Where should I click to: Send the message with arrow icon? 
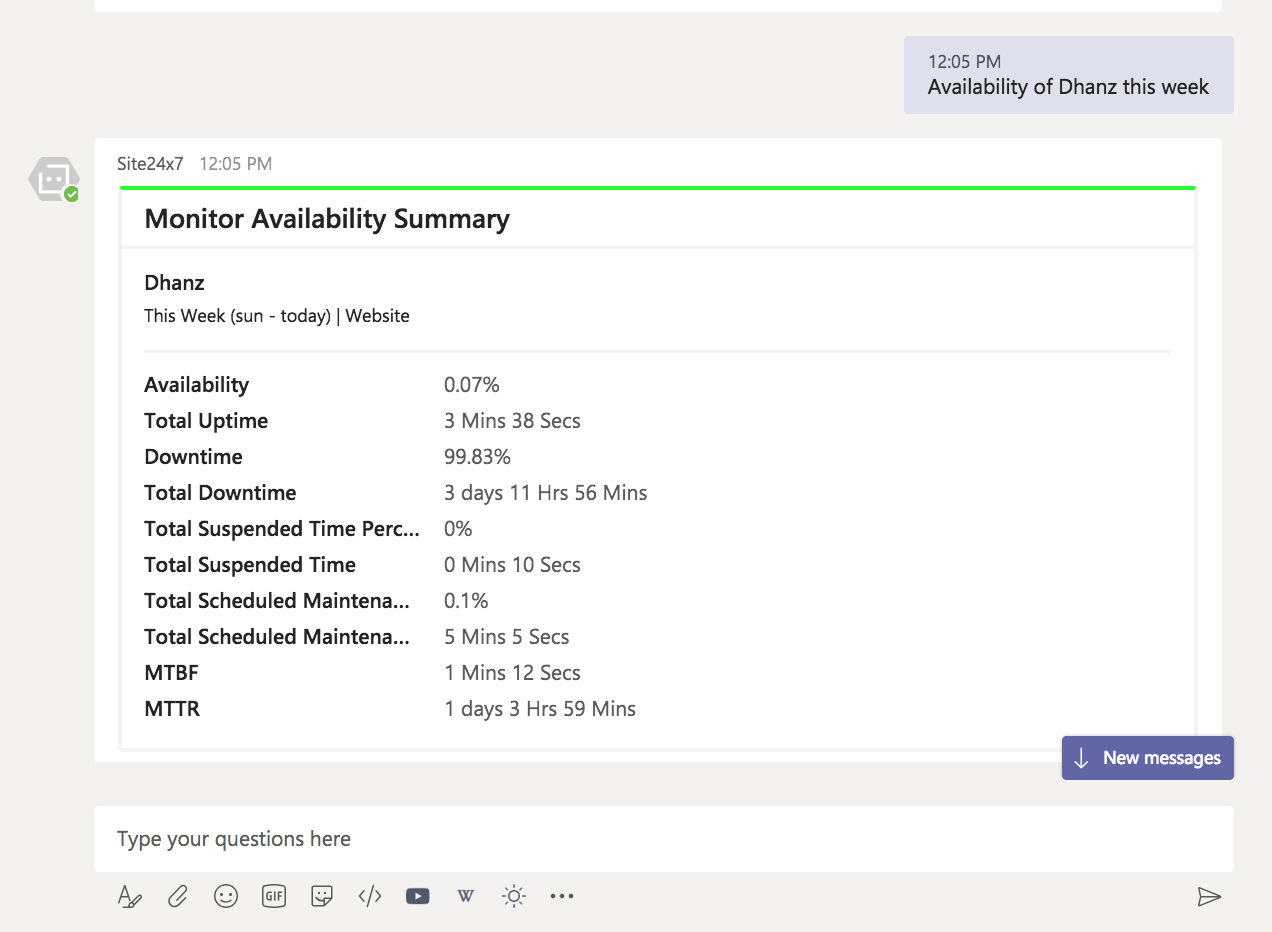(1209, 896)
